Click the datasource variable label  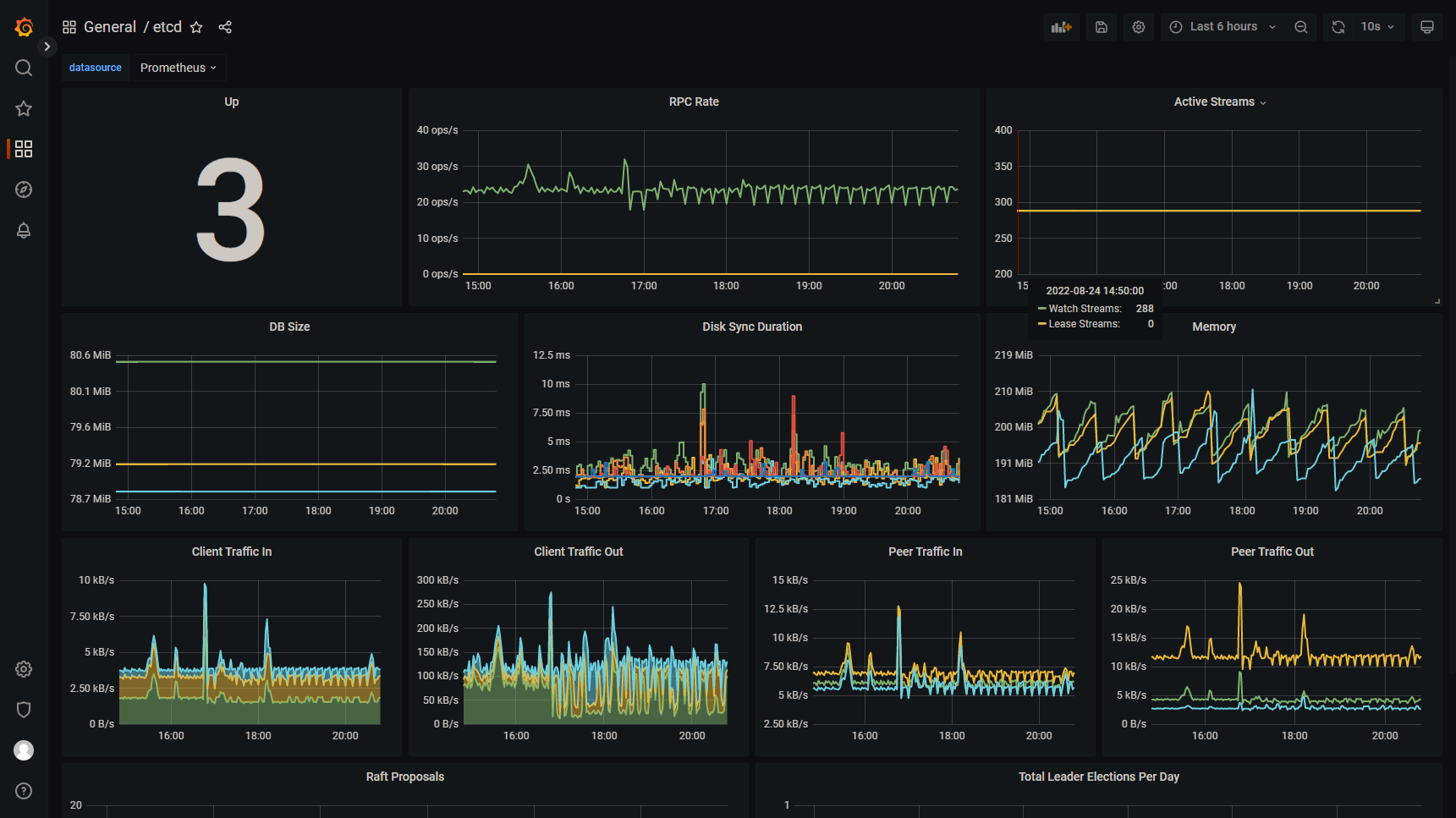(96, 68)
